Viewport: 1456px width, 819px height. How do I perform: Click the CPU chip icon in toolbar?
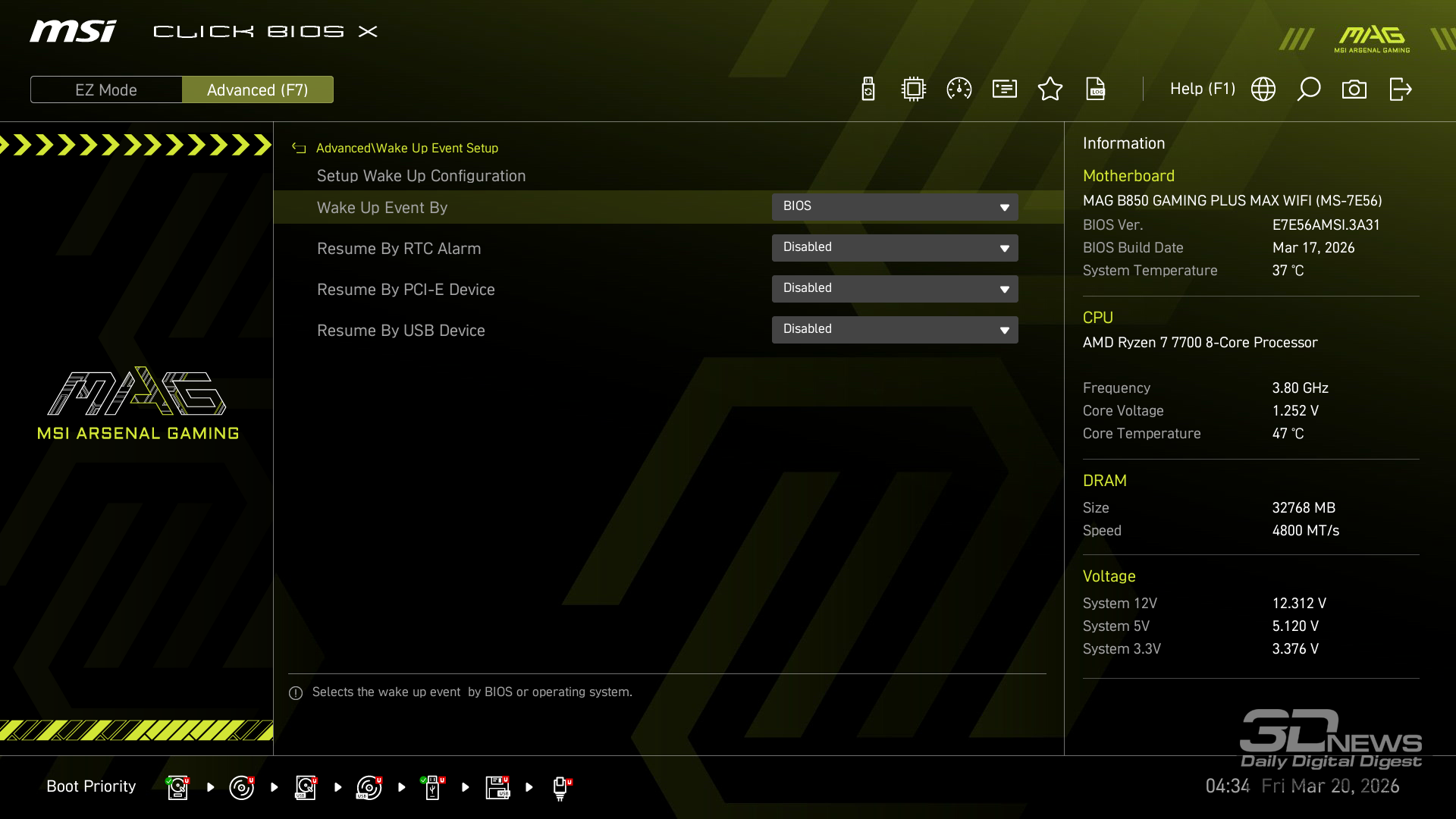914,89
